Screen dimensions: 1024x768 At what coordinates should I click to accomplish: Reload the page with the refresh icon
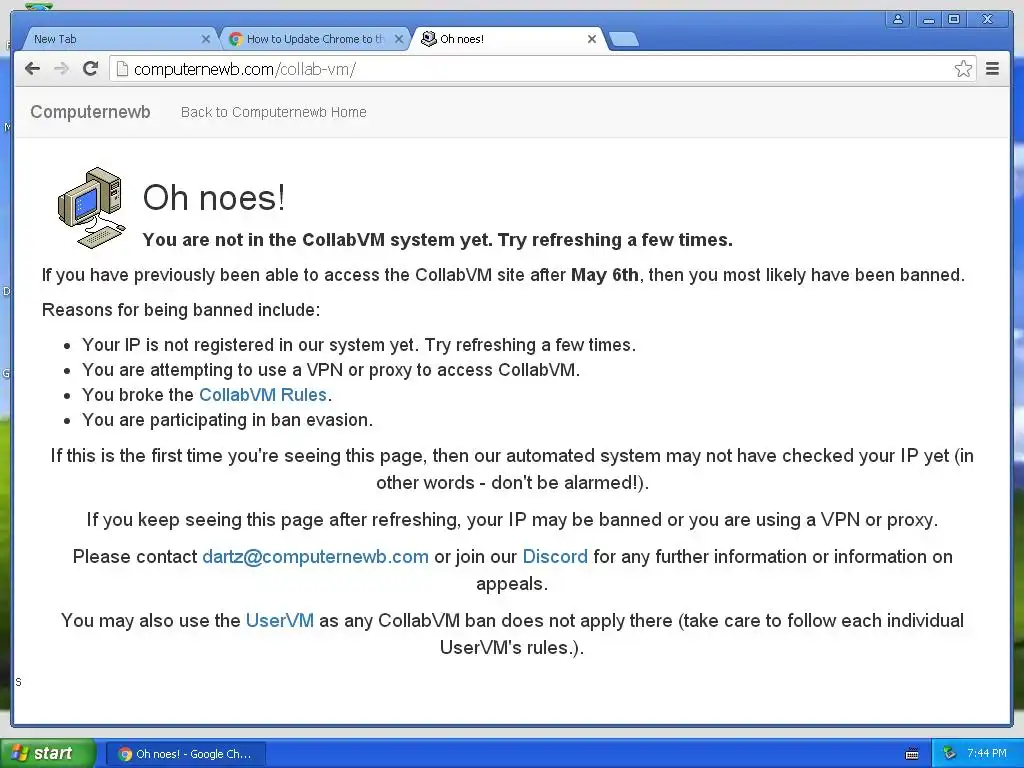91,69
